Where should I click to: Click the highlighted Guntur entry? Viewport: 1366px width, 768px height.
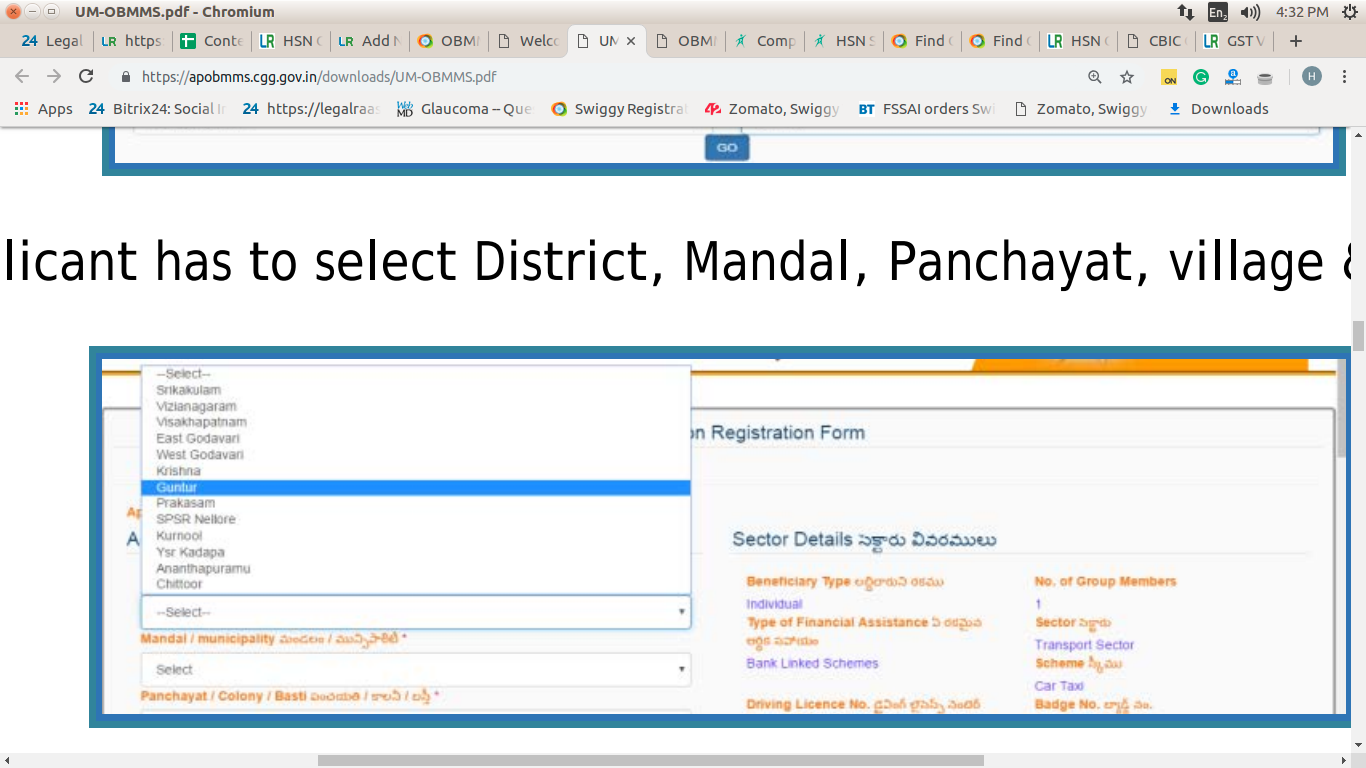416,487
